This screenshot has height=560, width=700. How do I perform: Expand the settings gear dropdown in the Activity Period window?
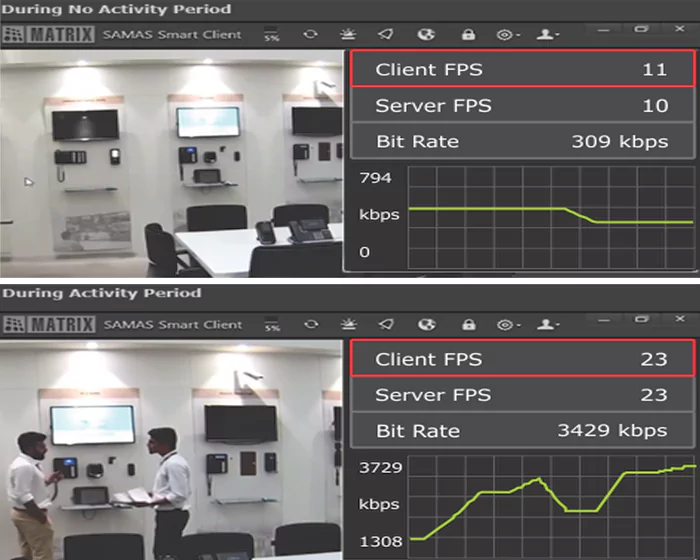[507, 324]
